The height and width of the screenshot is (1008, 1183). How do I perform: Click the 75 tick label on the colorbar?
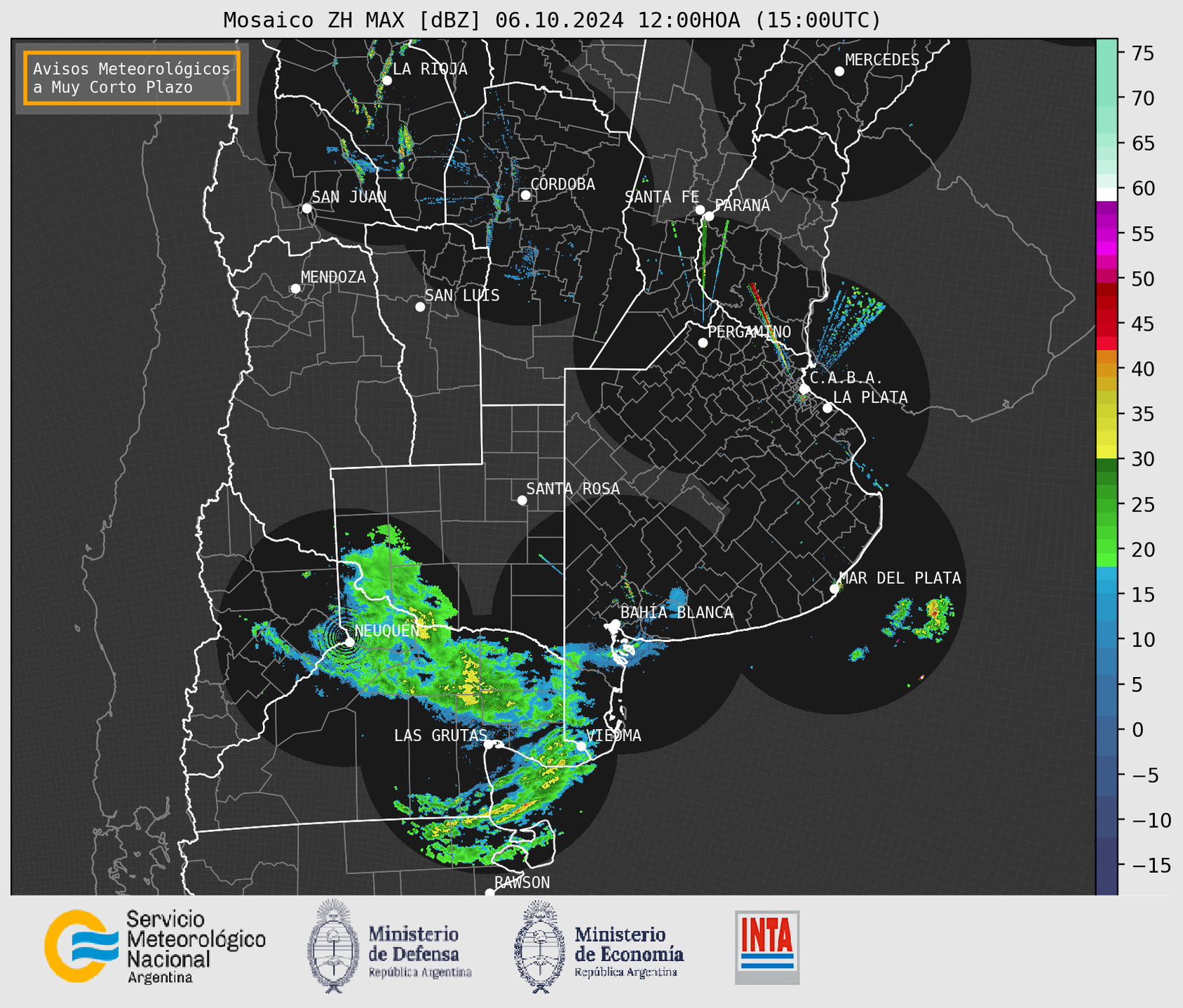coord(1143,53)
